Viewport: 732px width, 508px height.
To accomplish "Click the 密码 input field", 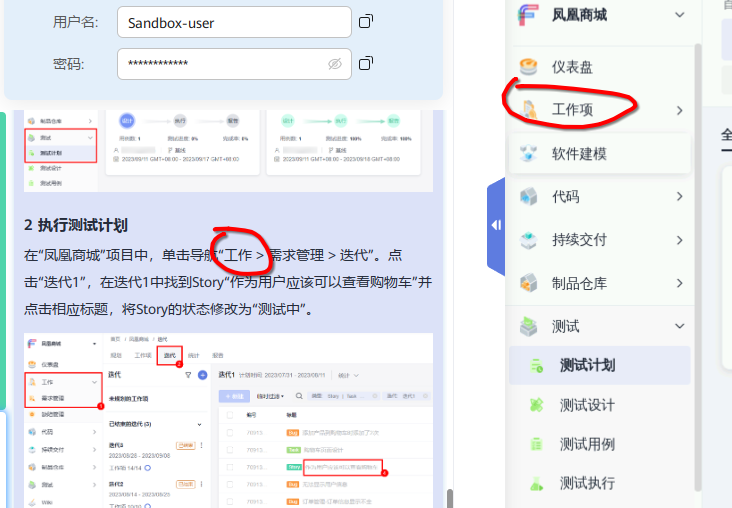I will 234,64.
